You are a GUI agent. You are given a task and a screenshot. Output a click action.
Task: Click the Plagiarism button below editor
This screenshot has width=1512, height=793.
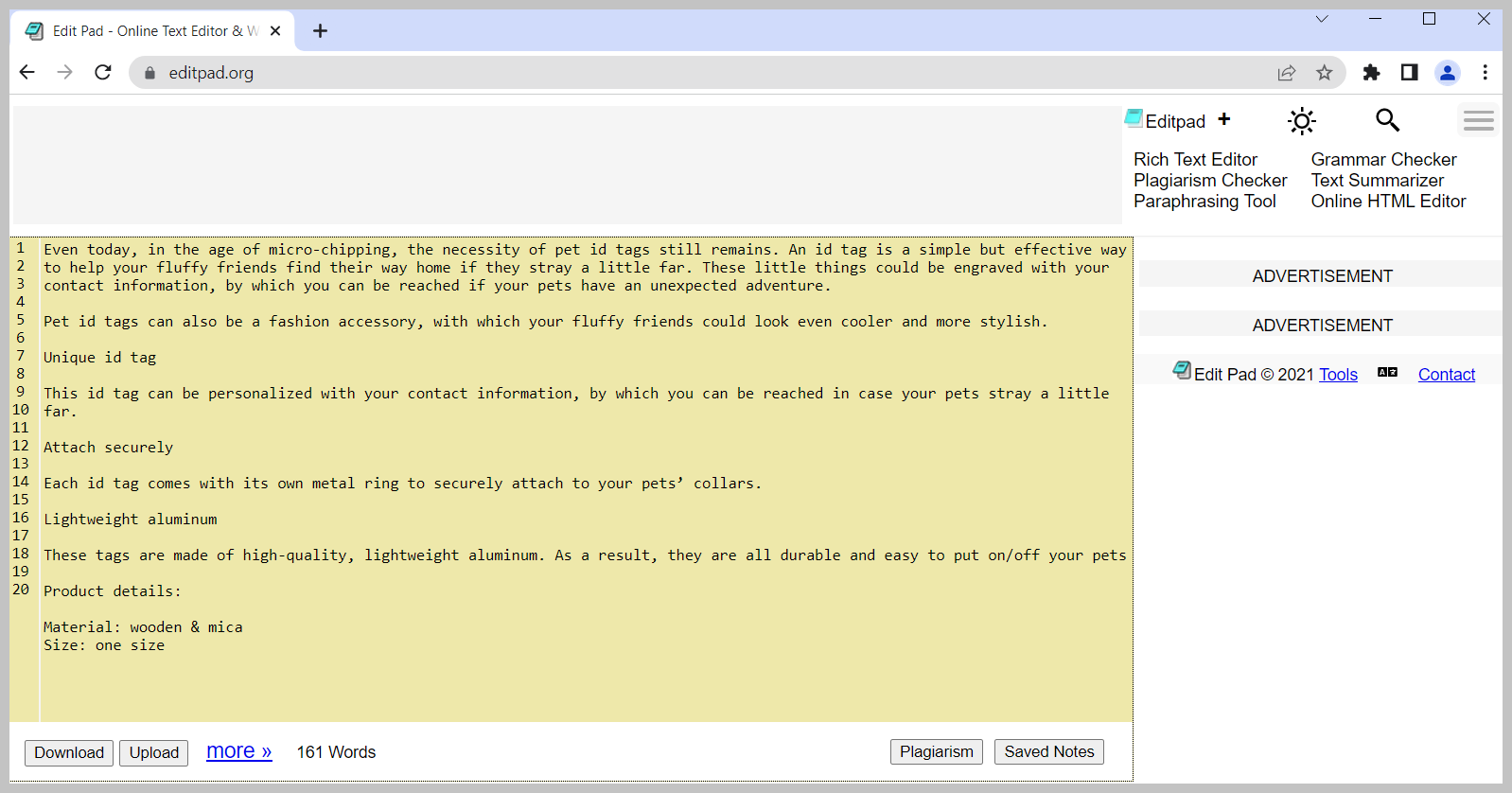tap(937, 751)
